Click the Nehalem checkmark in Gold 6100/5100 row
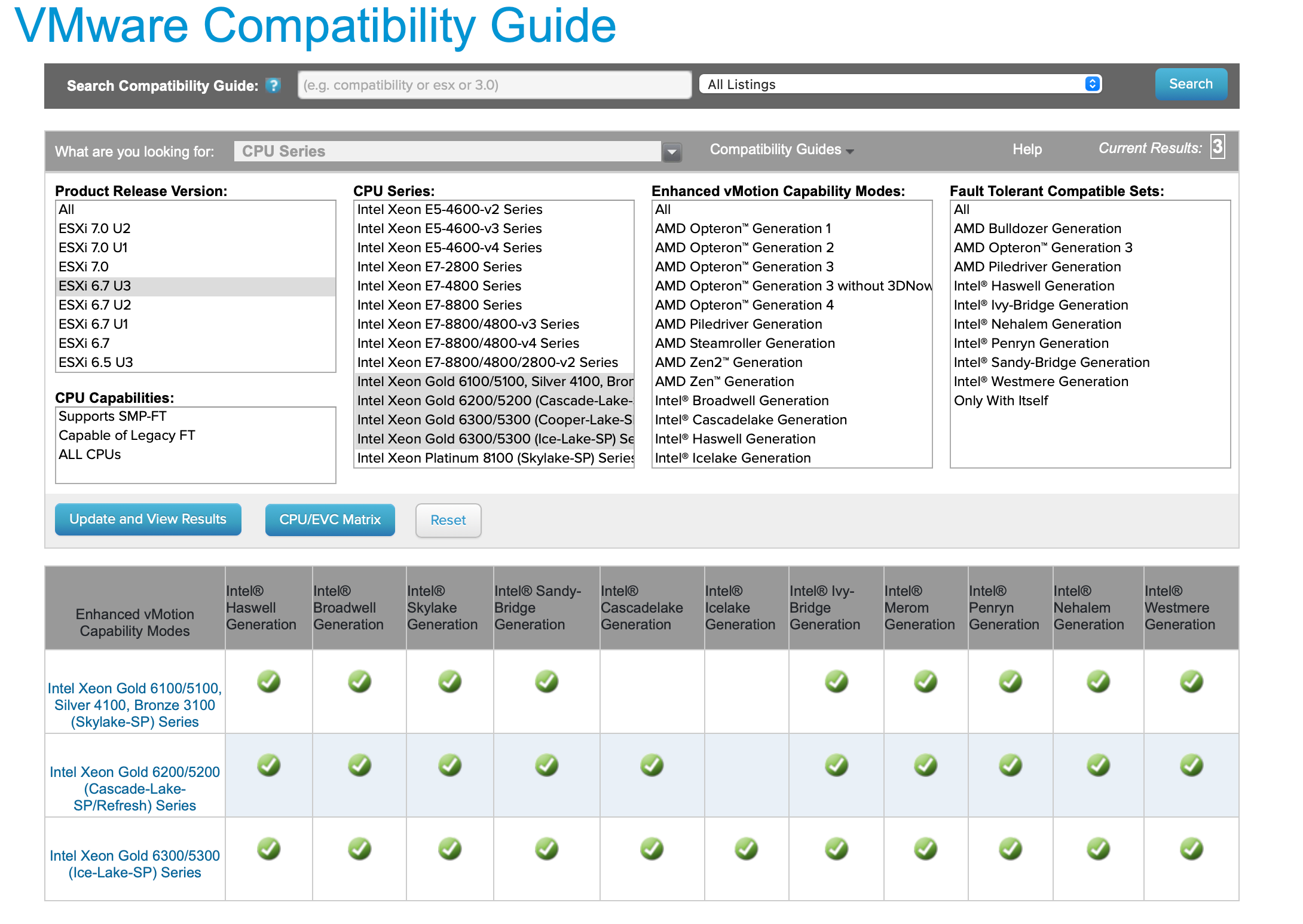The width and height of the screenshot is (1303, 924). (1099, 681)
